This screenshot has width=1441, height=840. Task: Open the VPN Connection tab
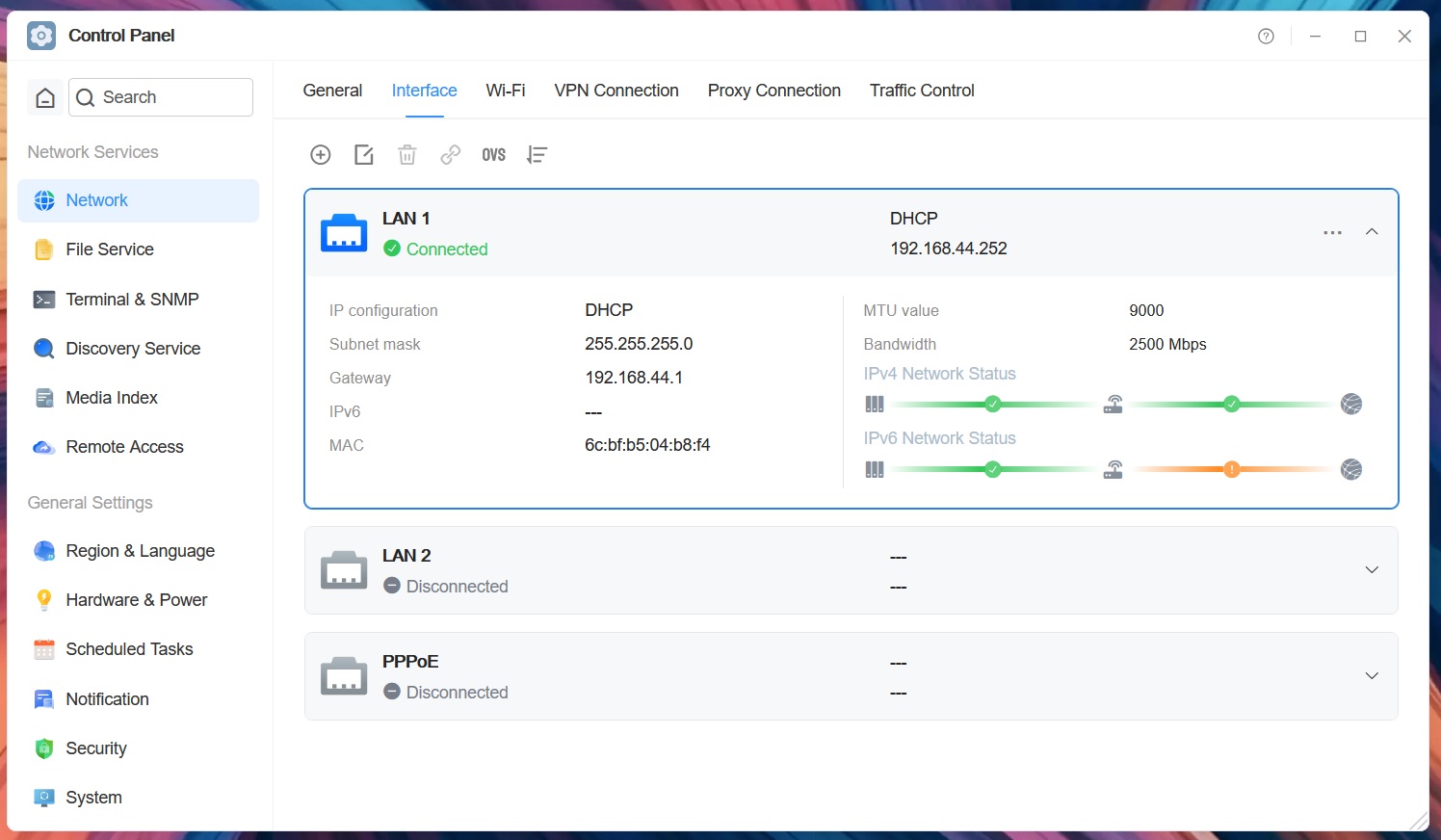point(616,91)
